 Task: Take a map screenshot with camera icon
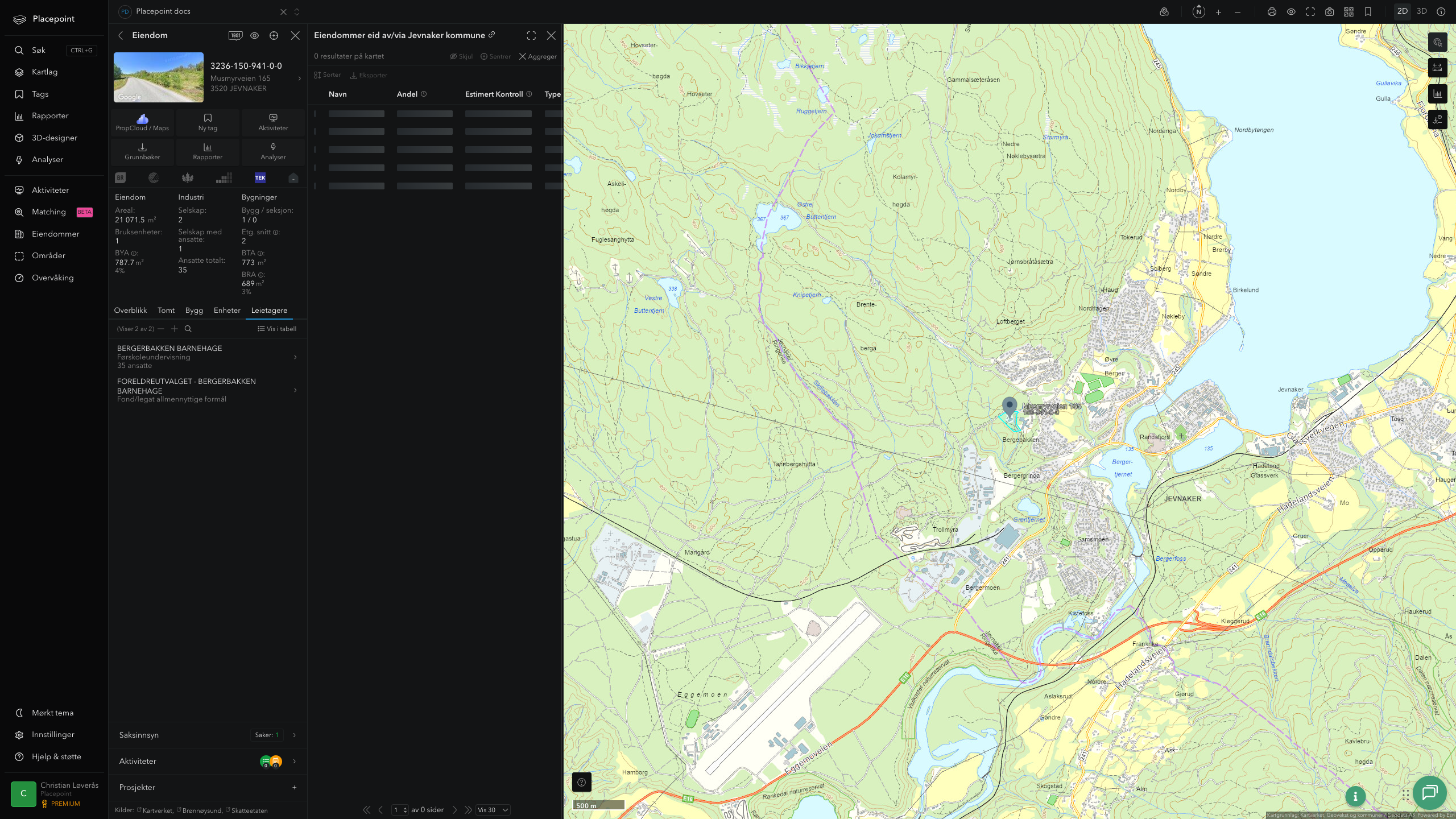coord(1330,12)
